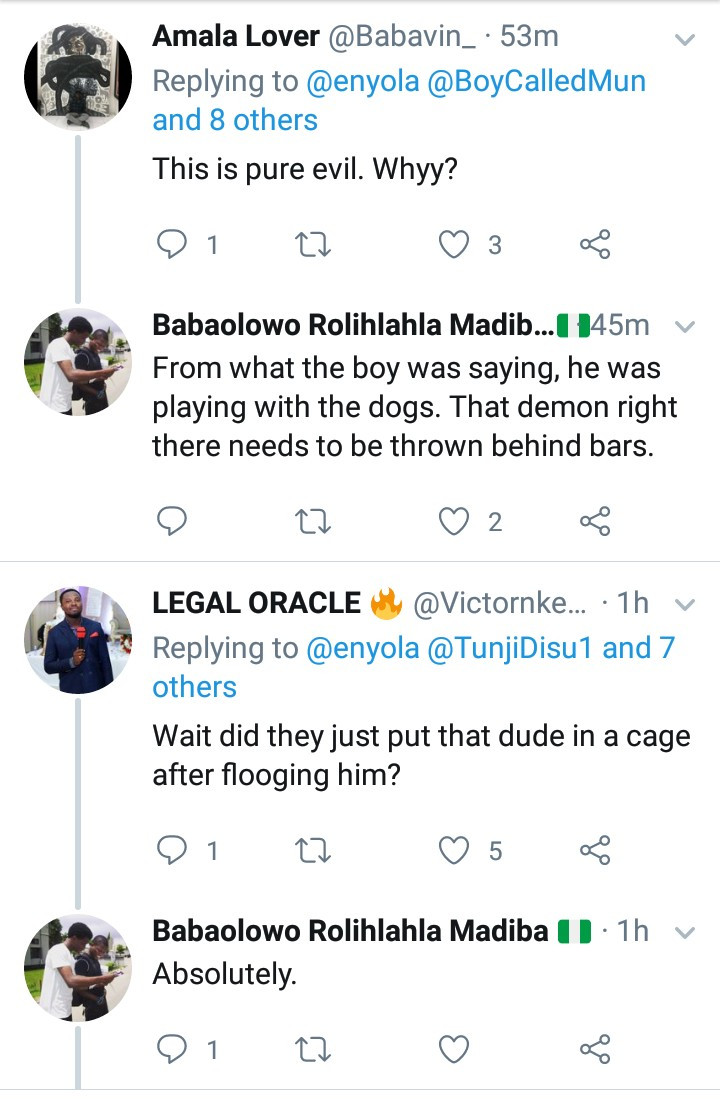This screenshot has width=720, height=1099.
Task: Like Amala Lover's tweet
Action: click(456, 244)
